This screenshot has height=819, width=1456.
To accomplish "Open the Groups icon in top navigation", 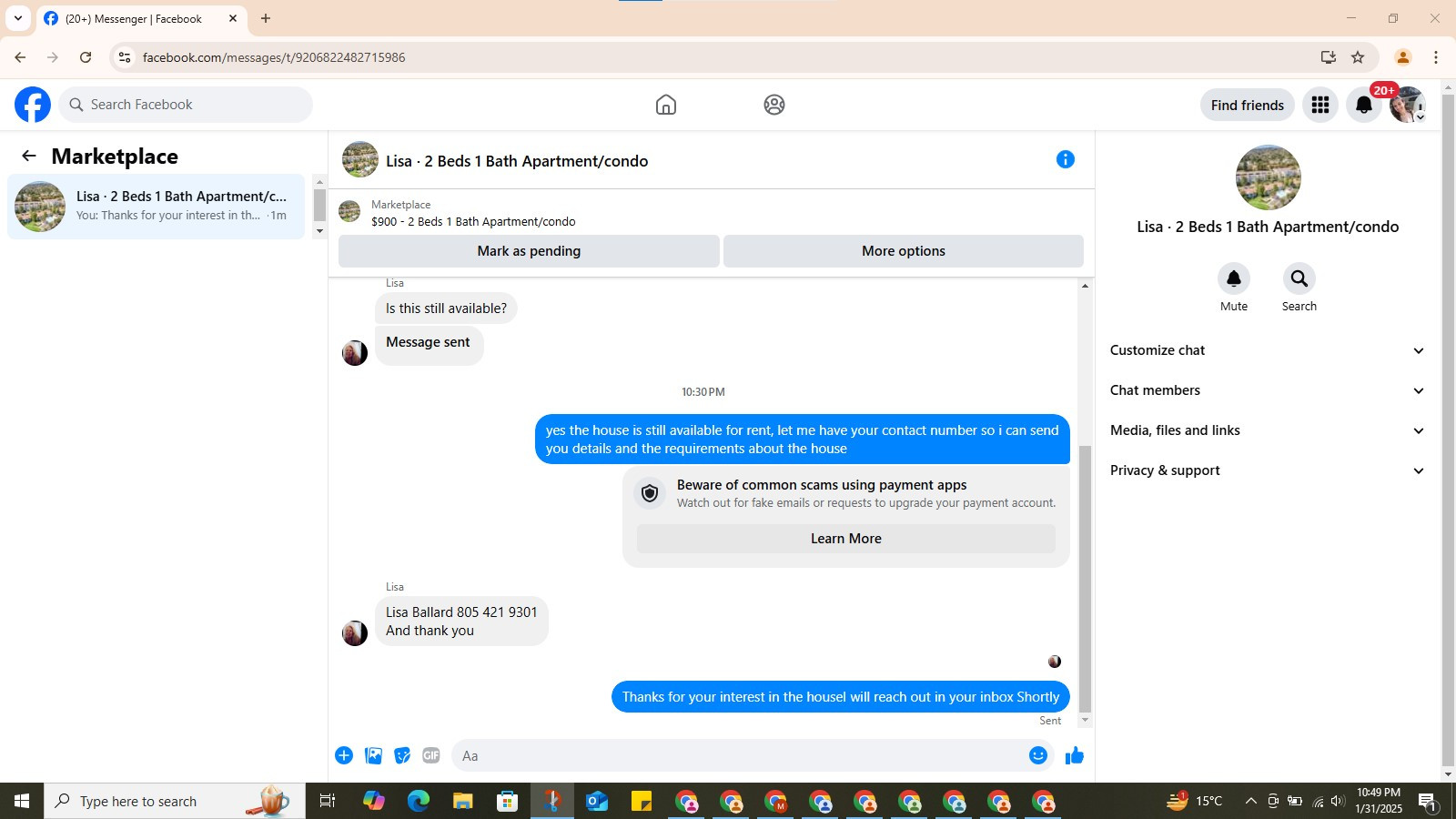I will [774, 105].
